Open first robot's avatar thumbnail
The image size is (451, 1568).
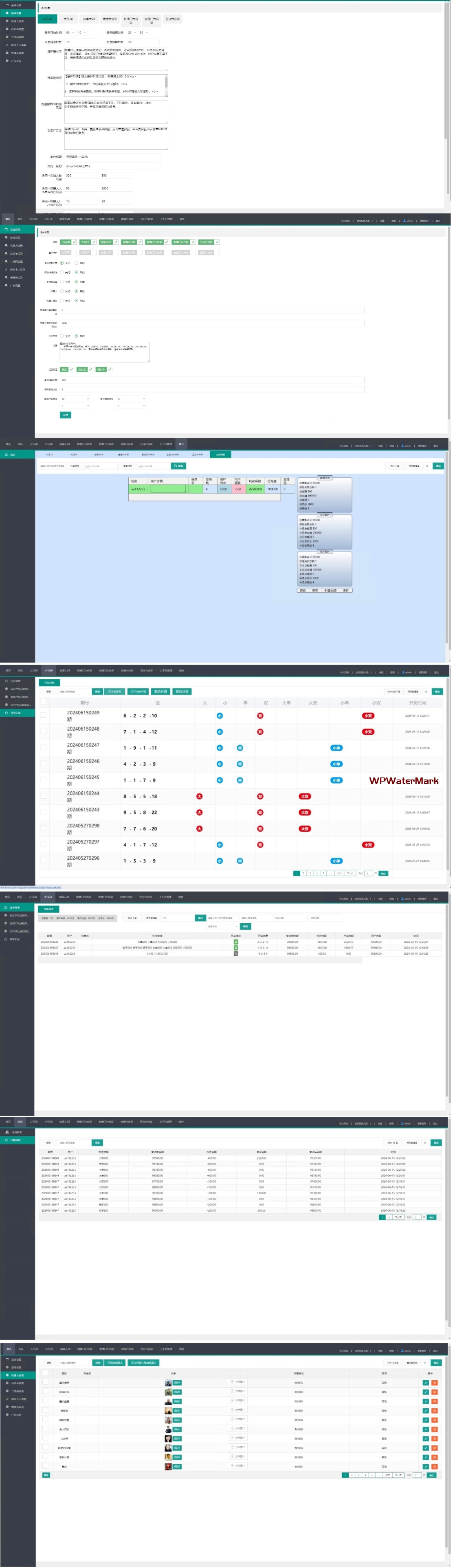pos(168,1383)
